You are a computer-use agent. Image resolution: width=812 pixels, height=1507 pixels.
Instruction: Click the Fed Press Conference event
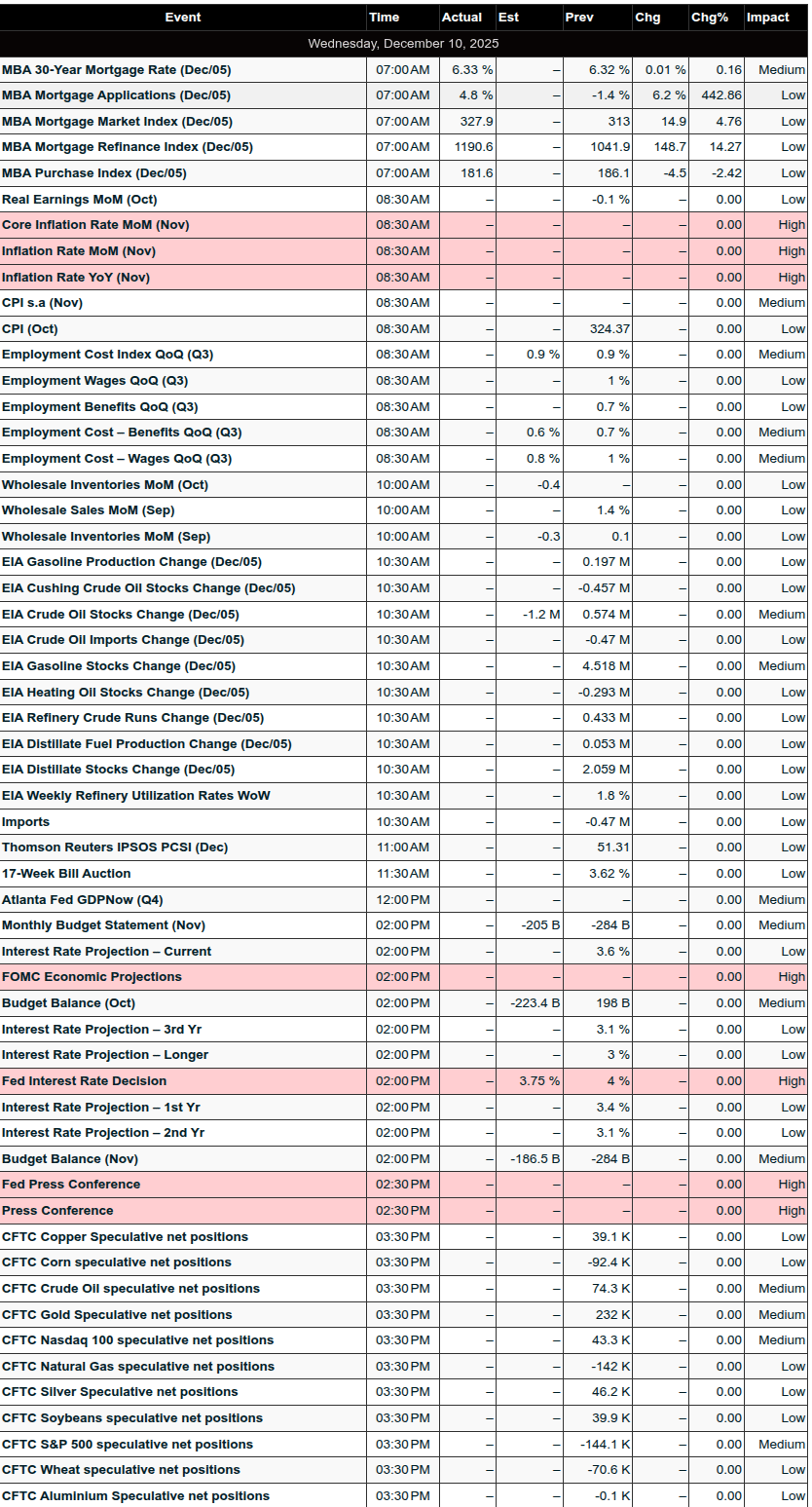[71, 1185]
